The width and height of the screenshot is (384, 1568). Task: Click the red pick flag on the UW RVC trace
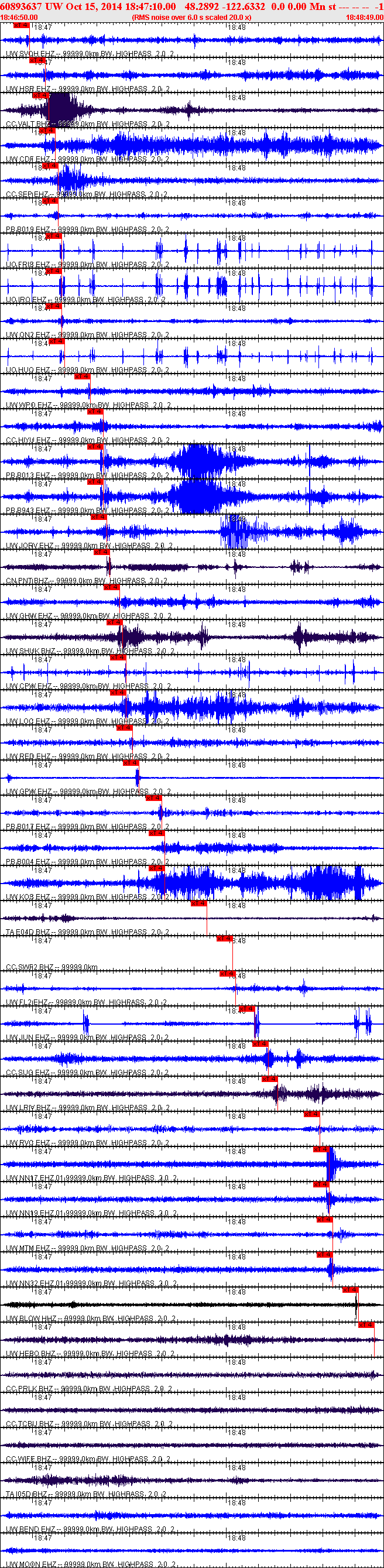311,1115
